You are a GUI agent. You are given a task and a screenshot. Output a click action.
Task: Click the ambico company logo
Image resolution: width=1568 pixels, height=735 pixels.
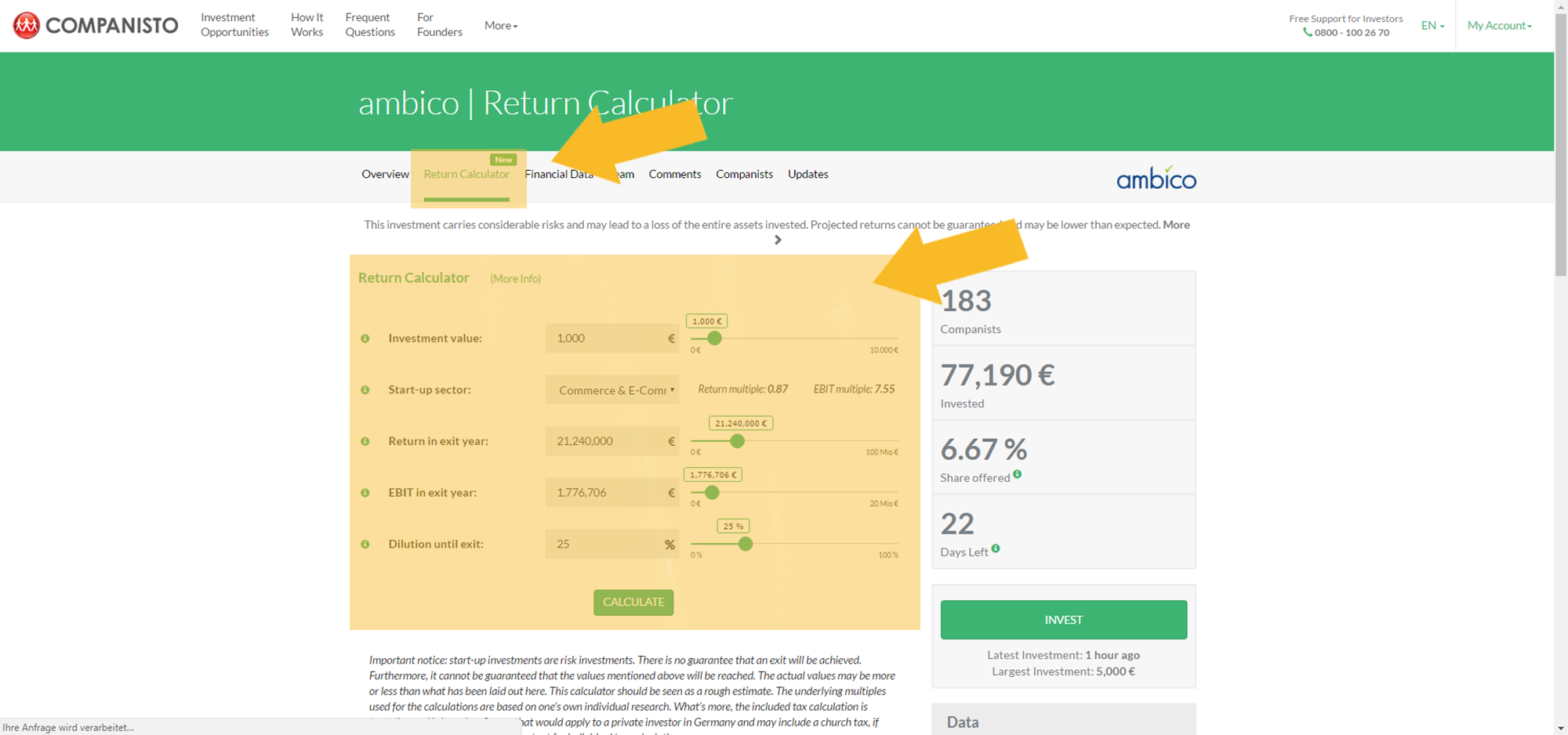[x=1156, y=178]
